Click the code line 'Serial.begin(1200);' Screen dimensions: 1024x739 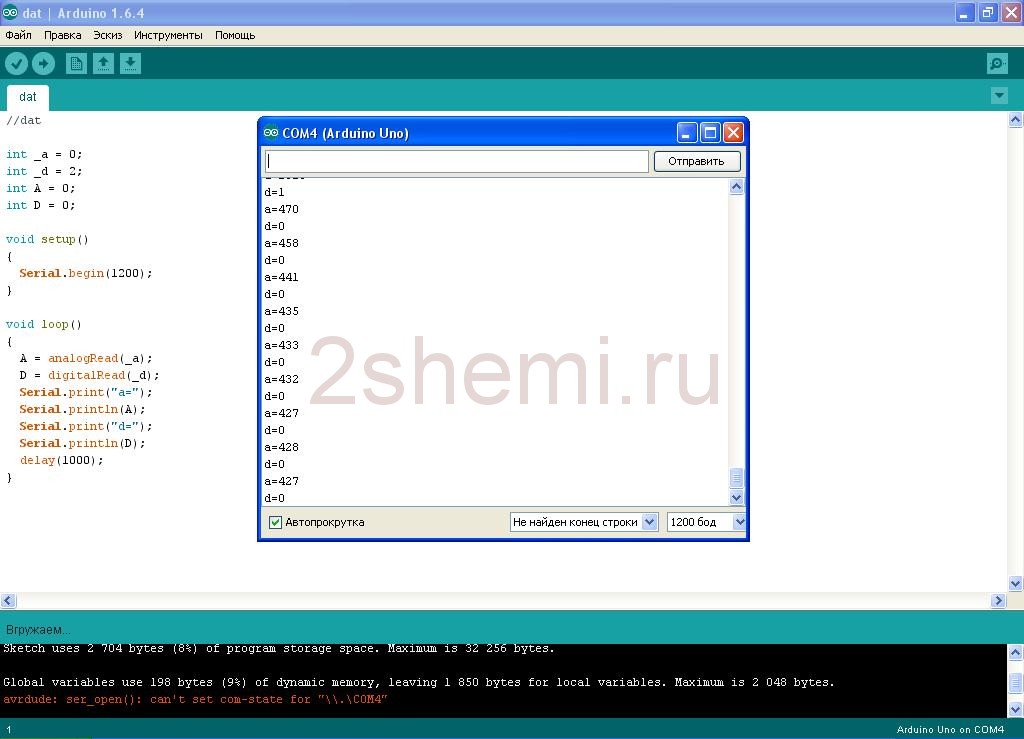[x=86, y=274]
